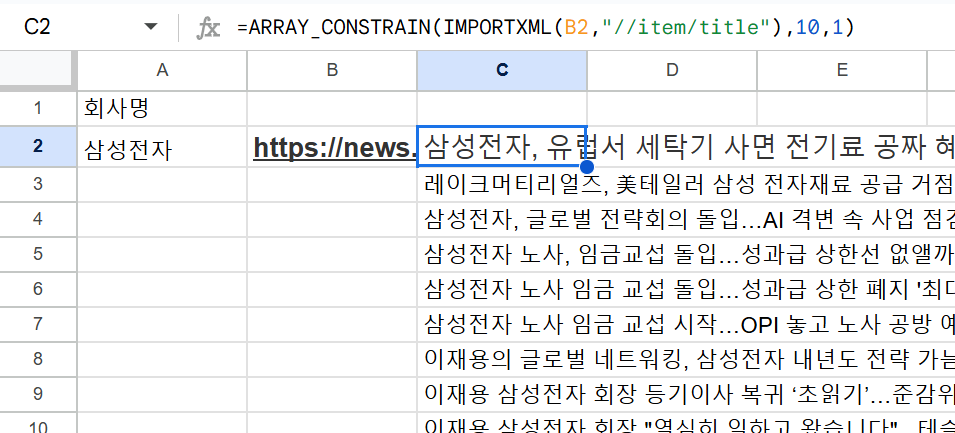Click empty cell B1

click(332, 108)
